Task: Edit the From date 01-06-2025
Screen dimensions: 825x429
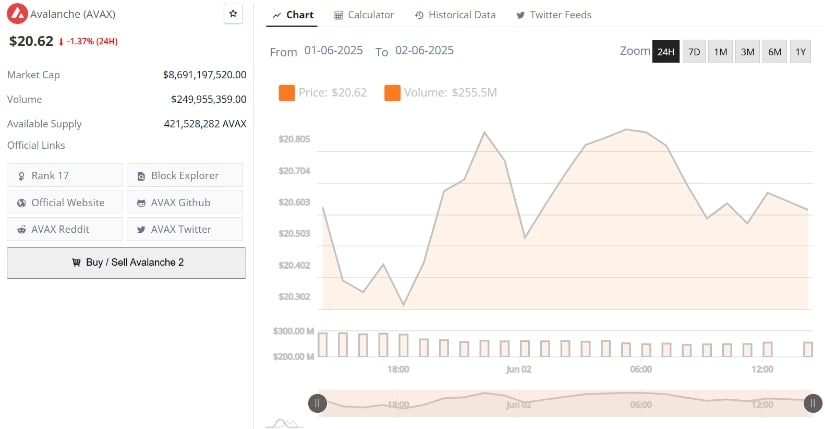Action: [334, 51]
